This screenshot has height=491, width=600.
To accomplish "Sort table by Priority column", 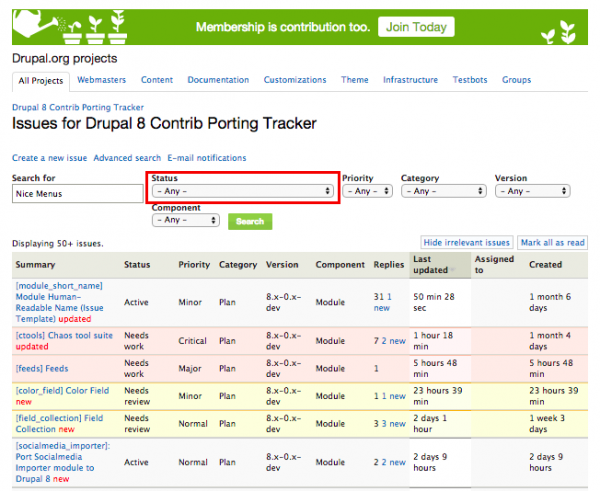I will (x=194, y=264).
